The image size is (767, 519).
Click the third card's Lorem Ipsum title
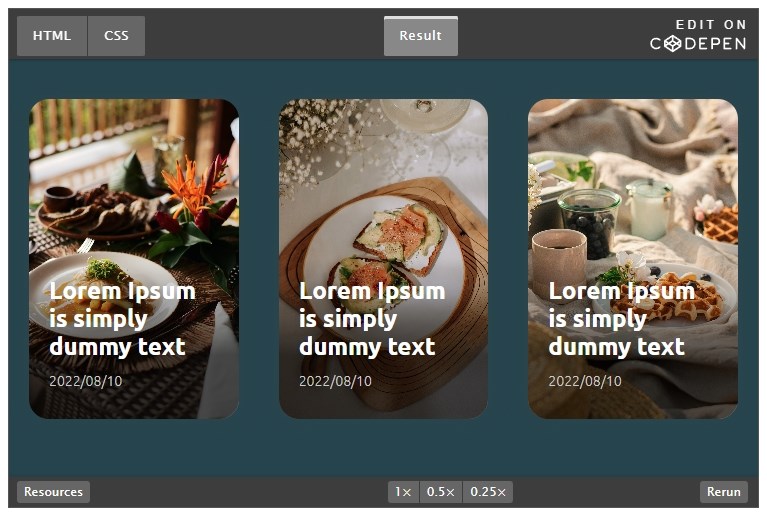coord(621,319)
